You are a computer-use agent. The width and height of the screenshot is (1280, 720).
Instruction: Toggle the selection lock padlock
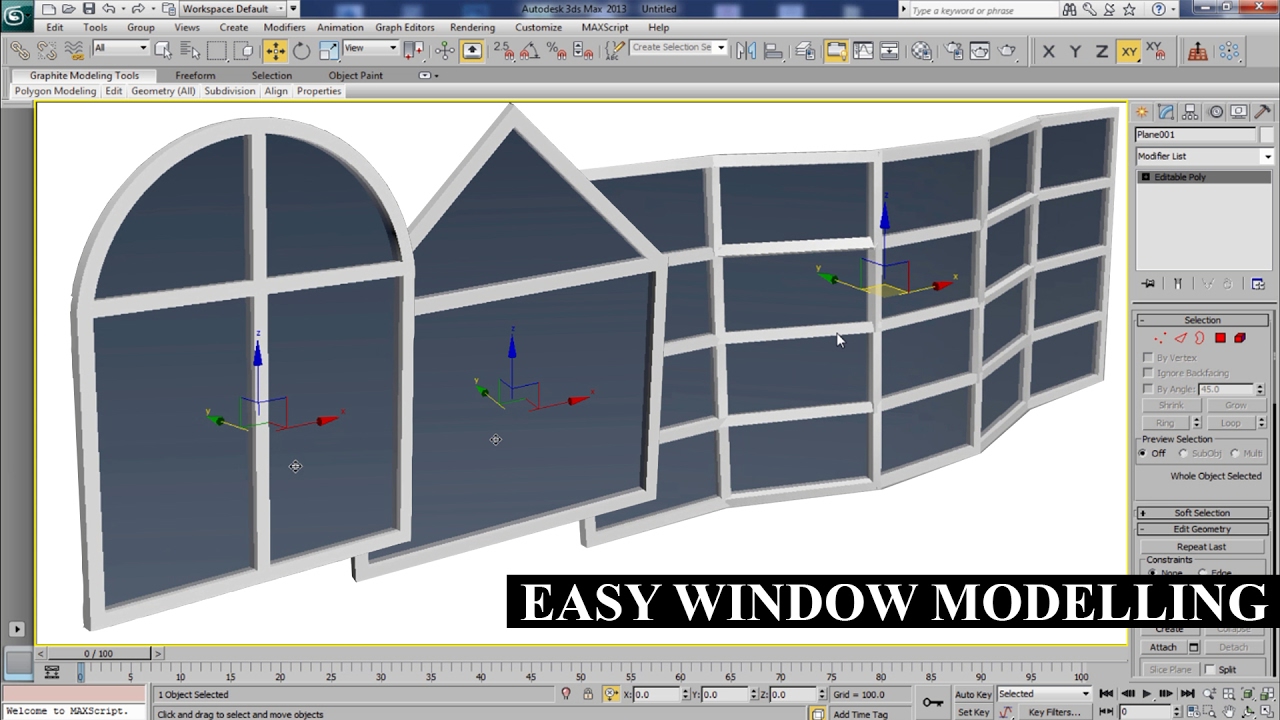click(x=587, y=694)
